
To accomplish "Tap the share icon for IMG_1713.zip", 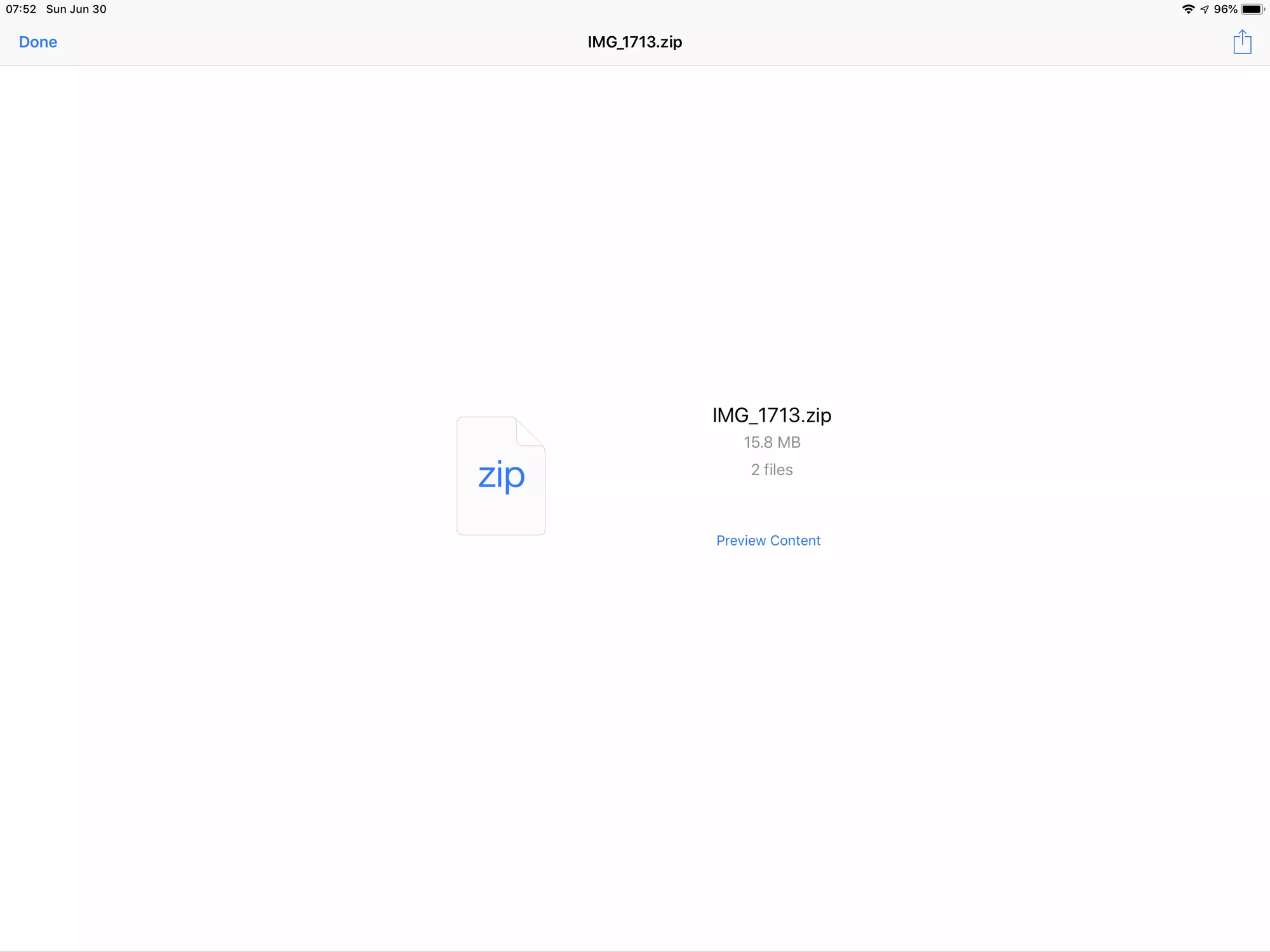I will [x=1242, y=41].
